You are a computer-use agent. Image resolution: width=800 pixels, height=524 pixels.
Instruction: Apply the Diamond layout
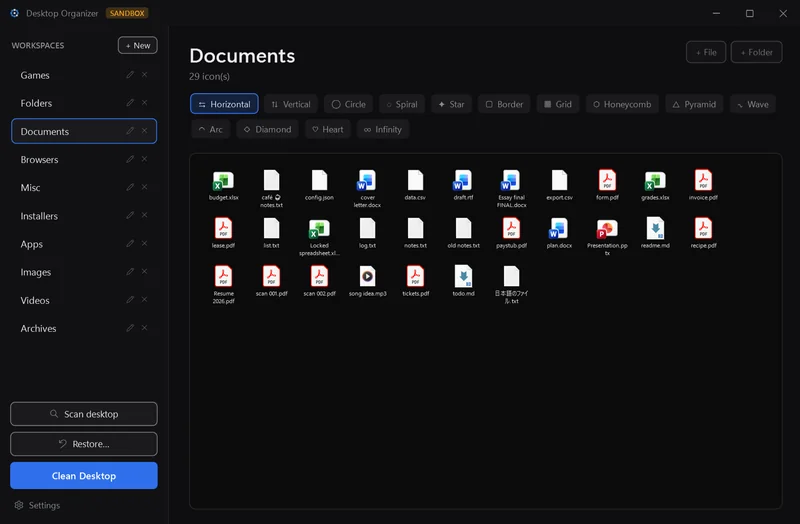267,129
